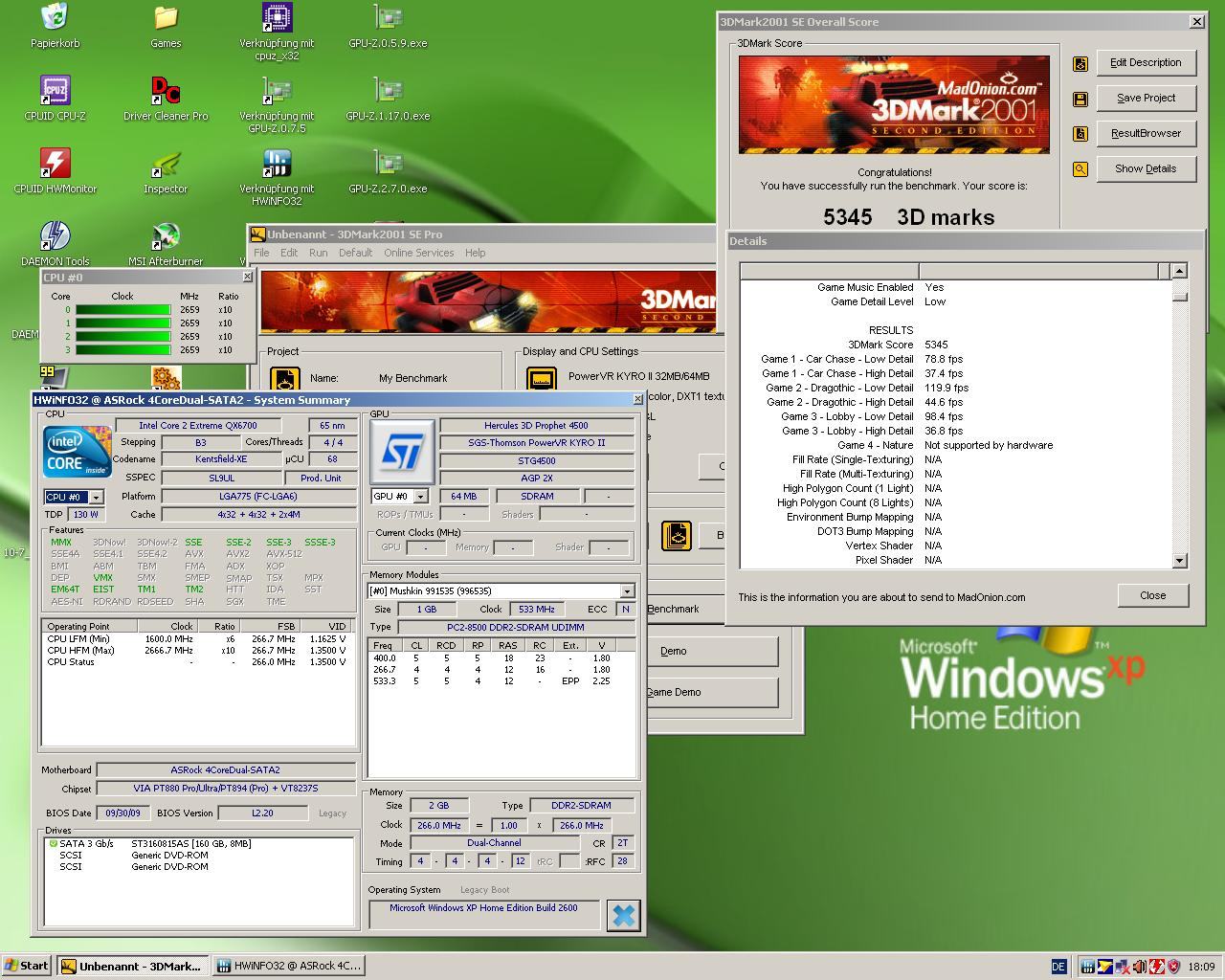Image resolution: width=1225 pixels, height=980 pixels.
Task: Click the red security shield tray icon
Action: click(1173, 967)
